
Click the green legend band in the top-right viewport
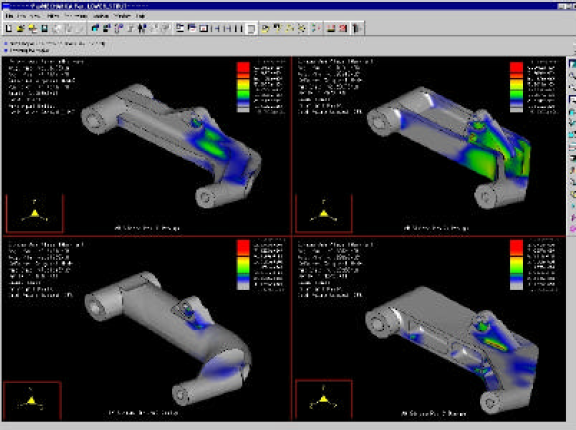point(516,94)
